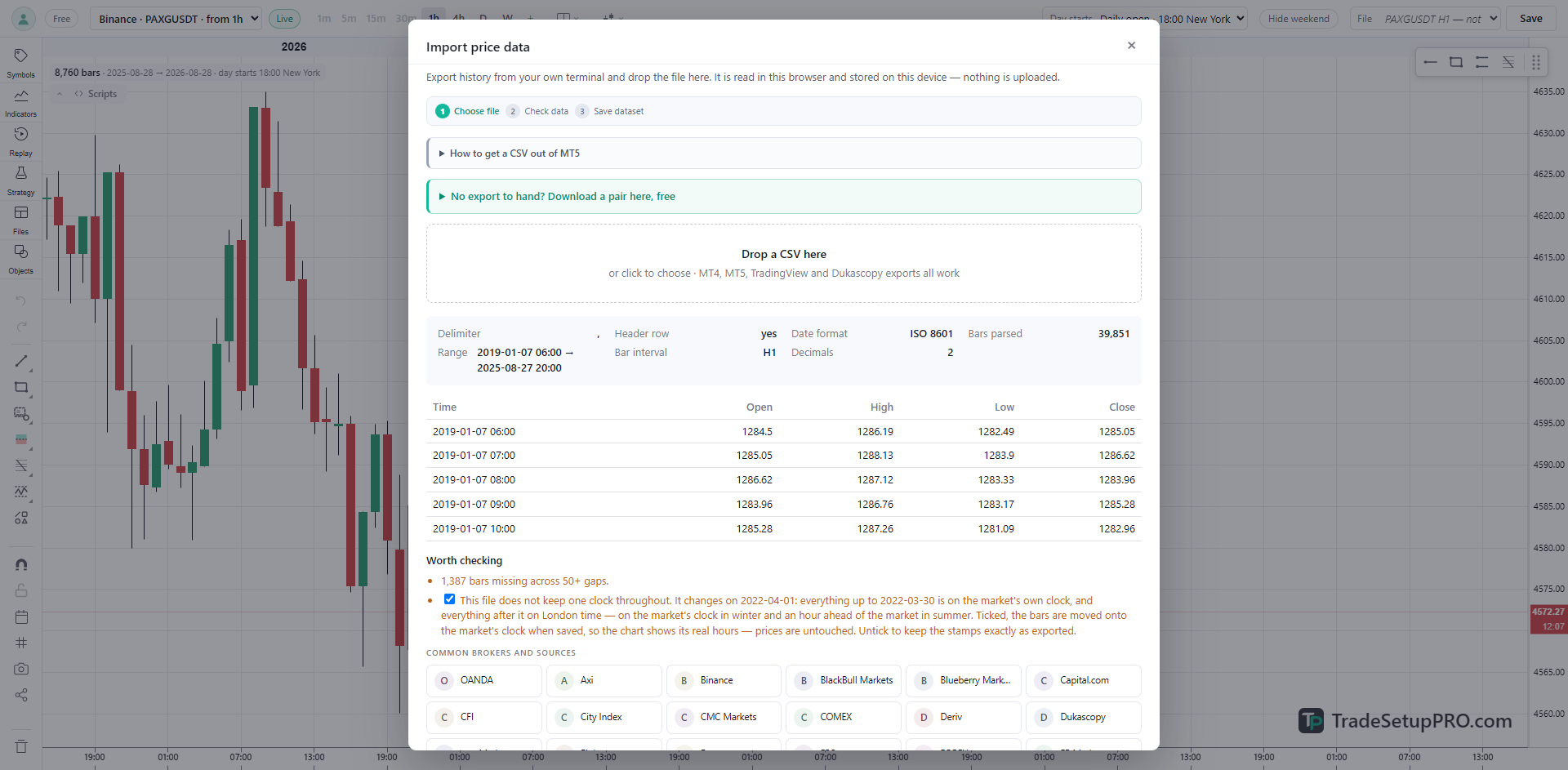Click the user account avatar

pos(24,19)
